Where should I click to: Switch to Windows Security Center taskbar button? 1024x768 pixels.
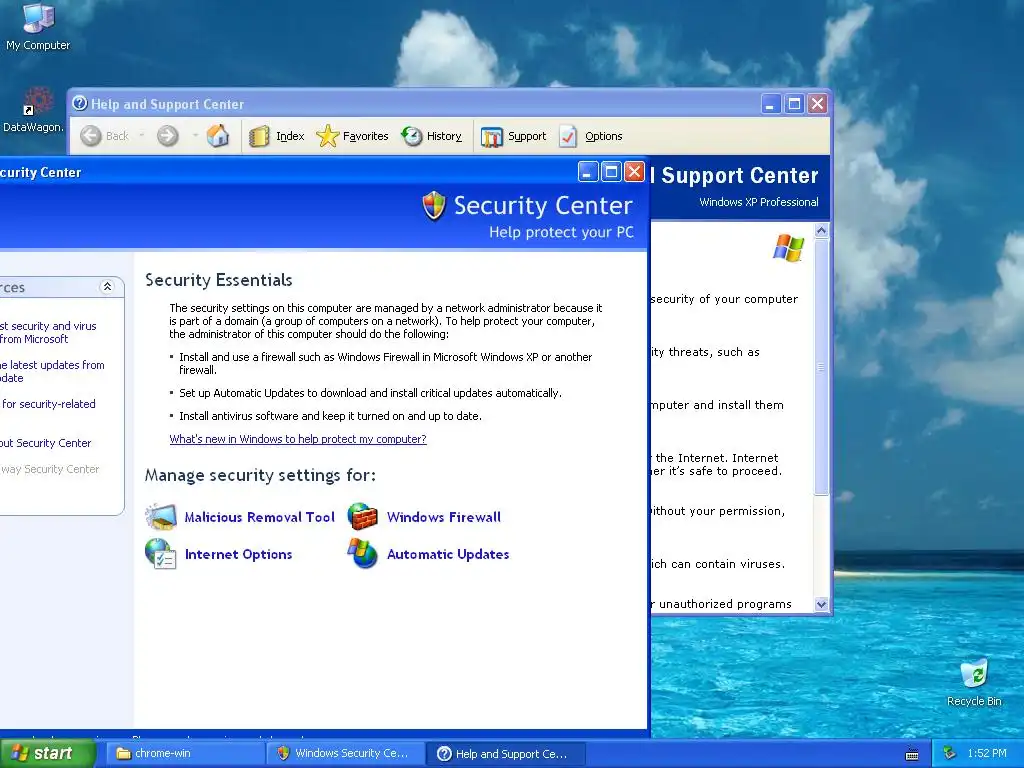click(345, 754)
